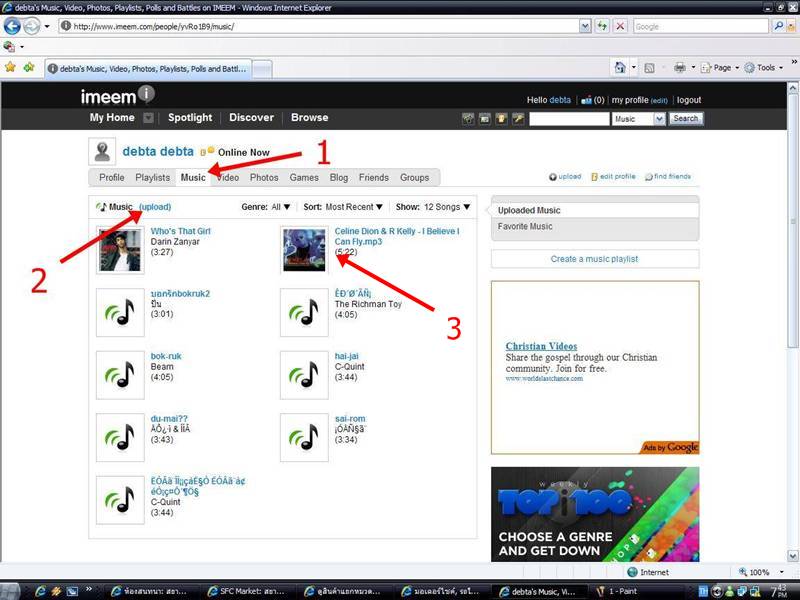Image resolution: width=800 pixels, height=600 pixels.
Task: Click the Internet zone globe in status bar
Action: pos(632,572)
